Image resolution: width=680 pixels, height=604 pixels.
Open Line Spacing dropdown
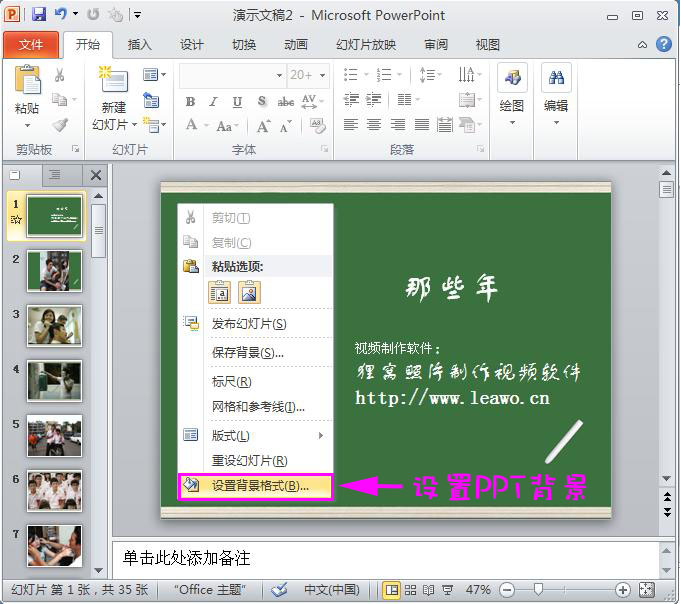(x=431, y=75)
